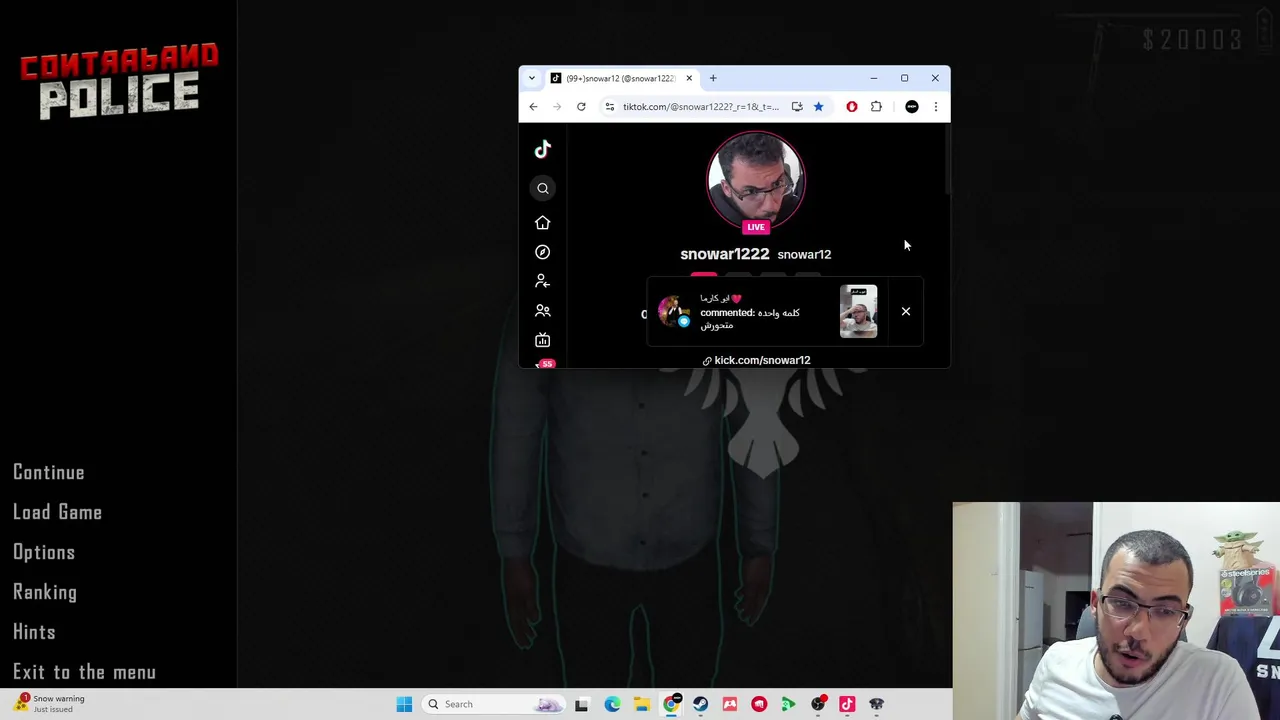Open red fist app icon on taskbar
Screen dimensions: 1280x720
(x=759, y=704)
